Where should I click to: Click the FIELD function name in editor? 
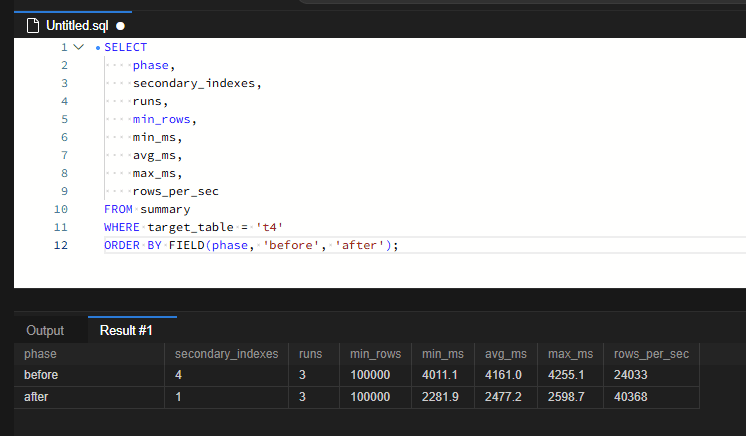click(186, 245)
